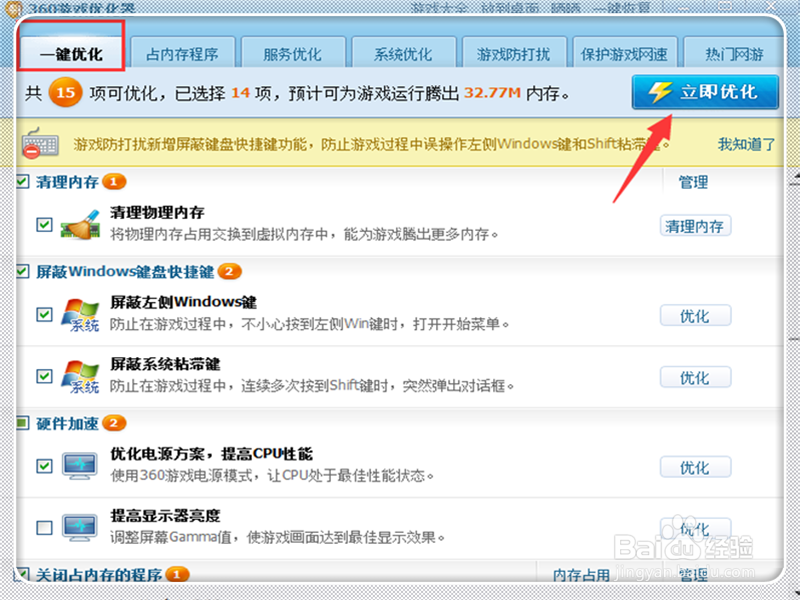Image resolution: width=800 pixels, height=600 pixels.
Task: Select the 系统优化 tab
Action: (x=403, y=53)
